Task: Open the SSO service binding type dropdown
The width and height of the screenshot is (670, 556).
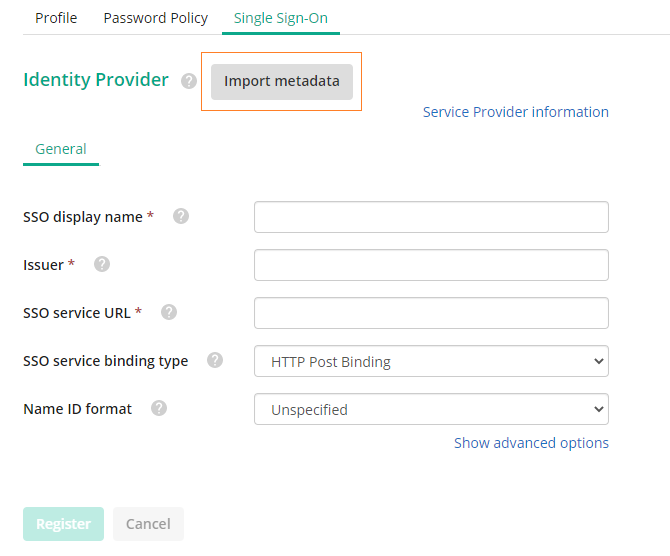Action: (431, 361)
